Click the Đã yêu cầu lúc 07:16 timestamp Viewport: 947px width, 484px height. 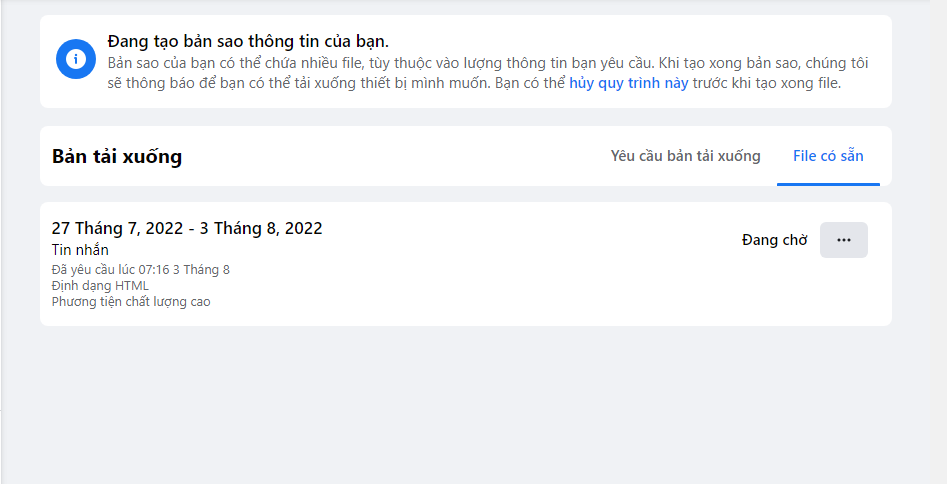(140, 269)
